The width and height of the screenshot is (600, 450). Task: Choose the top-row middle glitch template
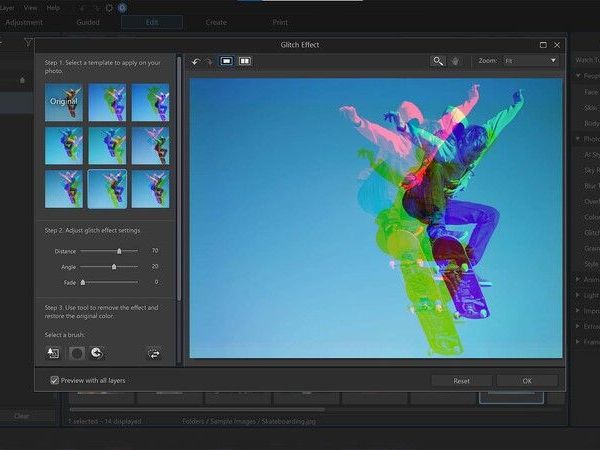click(x=107, y=102)
